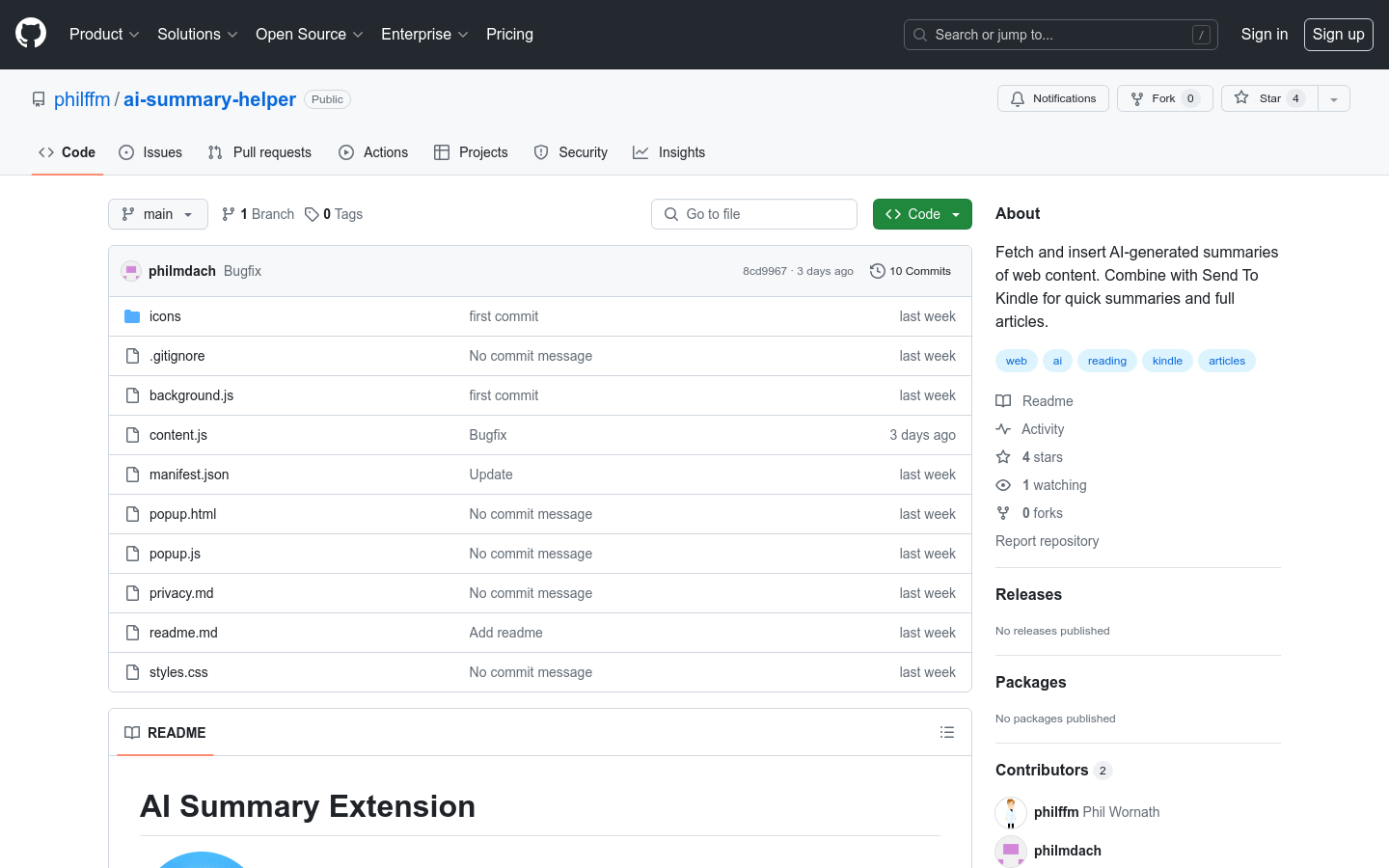Click the README book icon
This screenshot has height=868, width=1389.
pyautogui.click(x=132, y=733)
